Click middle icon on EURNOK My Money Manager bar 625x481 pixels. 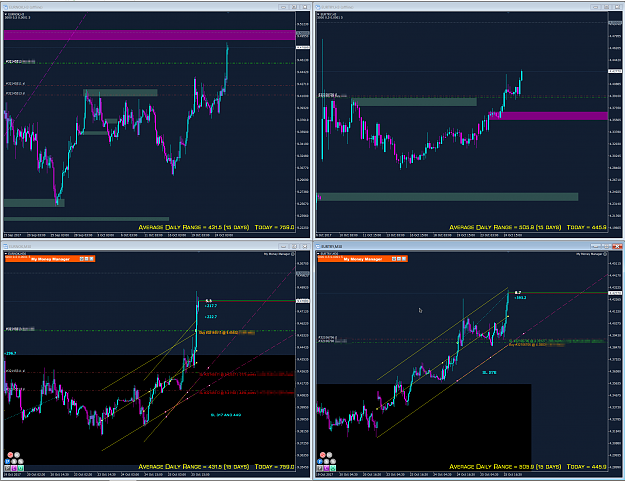pos(86,259)
